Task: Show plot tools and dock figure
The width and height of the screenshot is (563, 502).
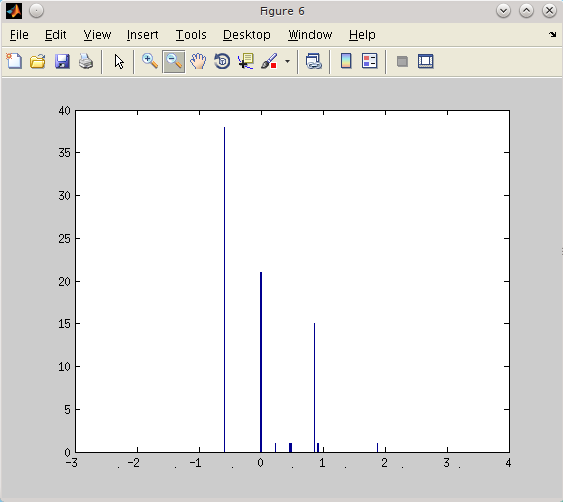Action: point(426,61)
